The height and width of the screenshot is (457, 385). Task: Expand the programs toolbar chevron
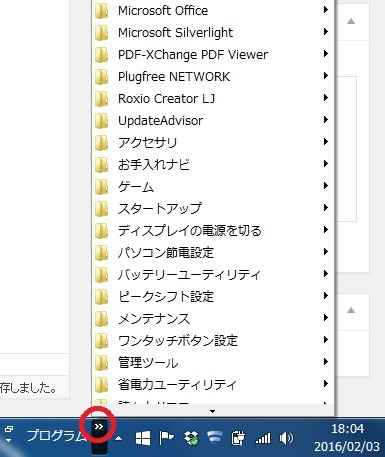[x=99, y=426]
